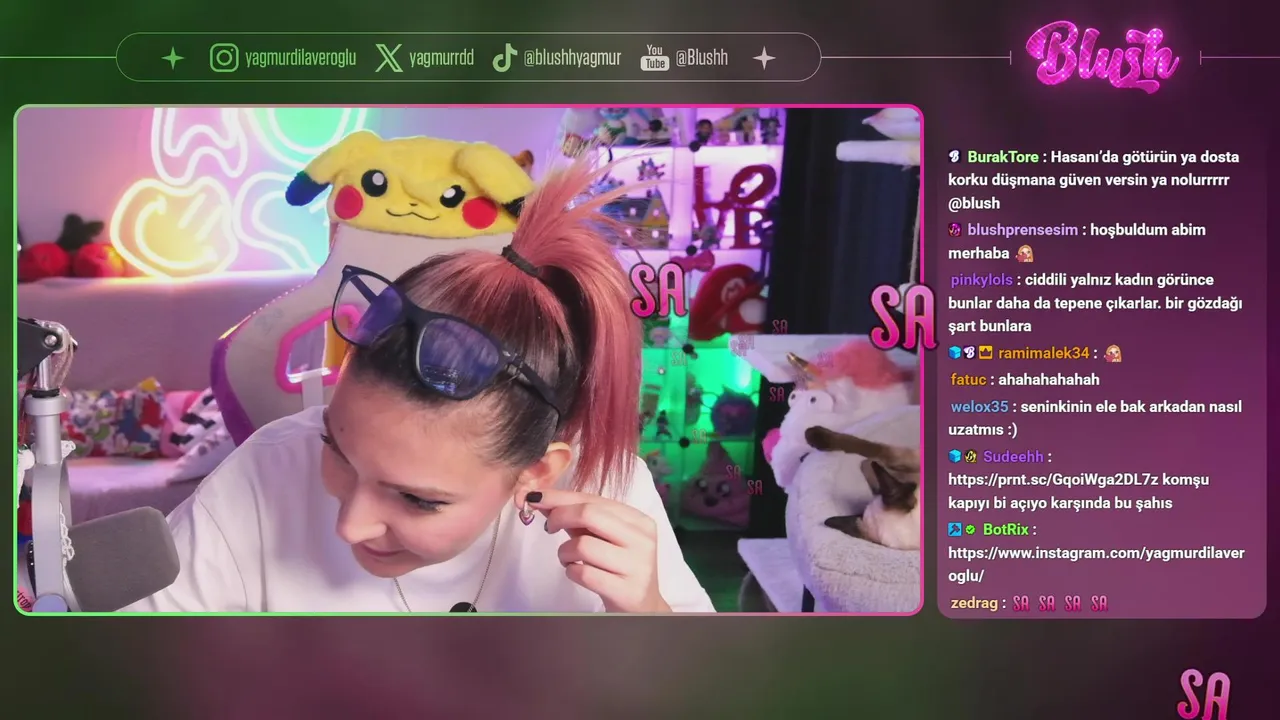Viewport: 1280px width, 720px height.
Task: Click the green verified badge beside BotRix
Action: point(970,529)
